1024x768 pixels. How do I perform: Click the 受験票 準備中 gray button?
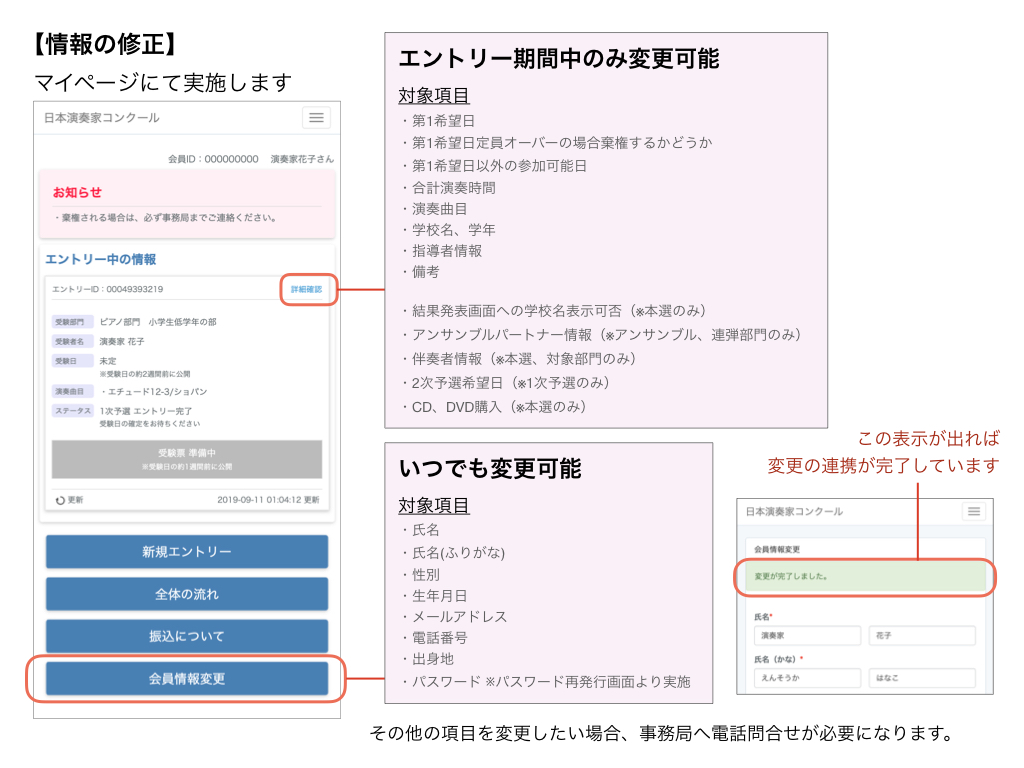pyautogui.click(x=187, y=459)
